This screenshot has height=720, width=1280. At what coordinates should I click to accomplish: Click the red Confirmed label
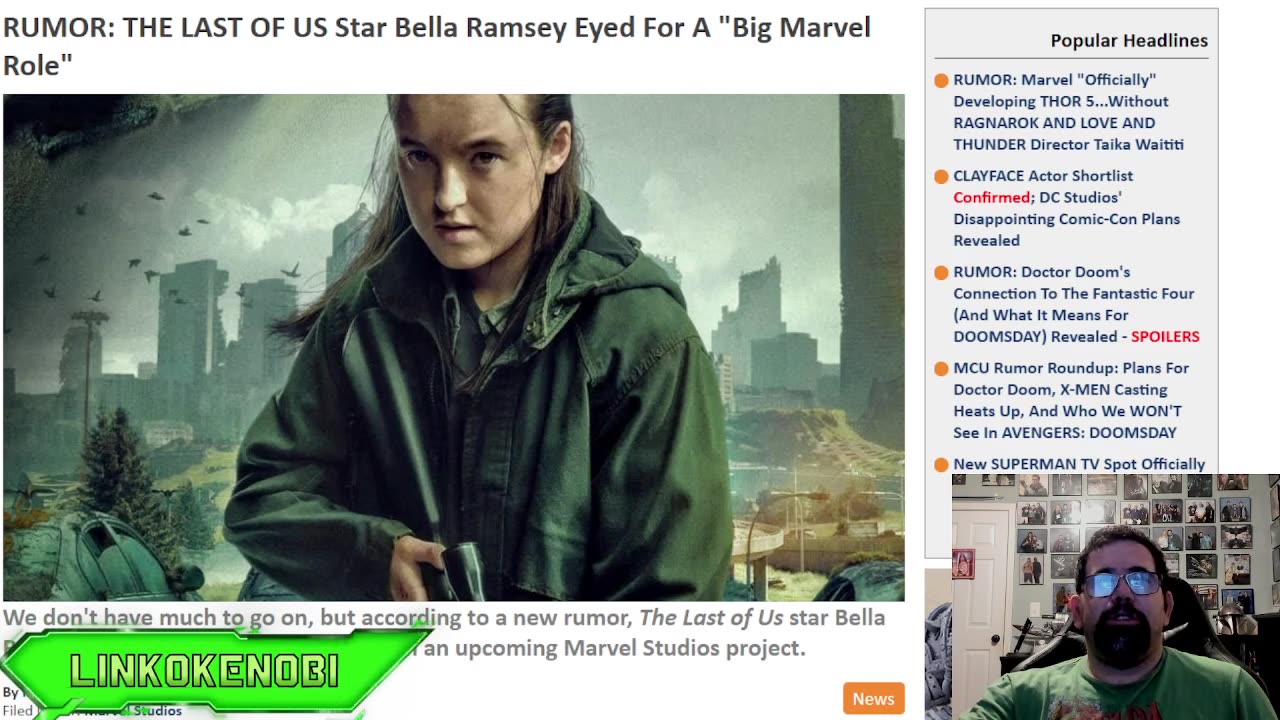pos(991,198)
